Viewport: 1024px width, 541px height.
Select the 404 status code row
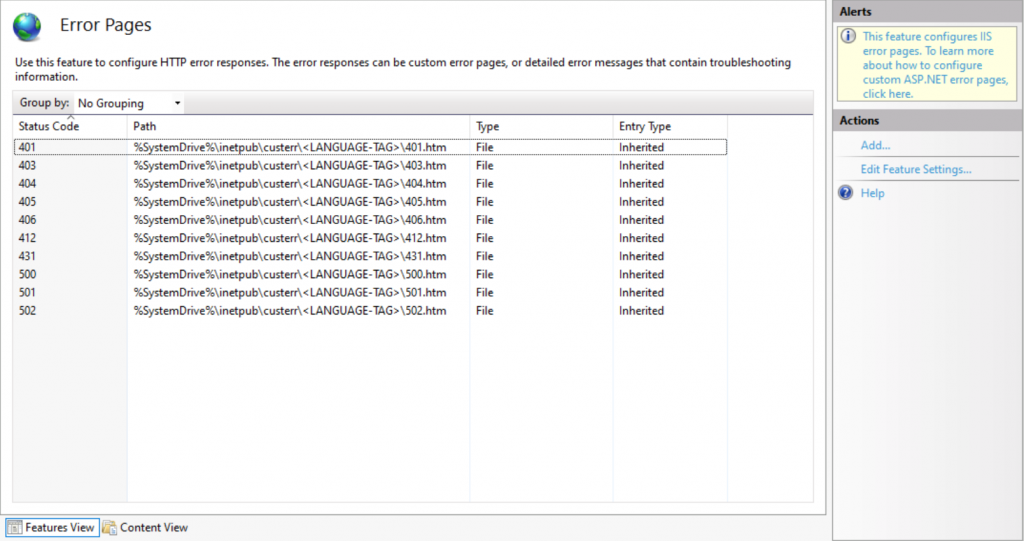(x=370, y=184)
